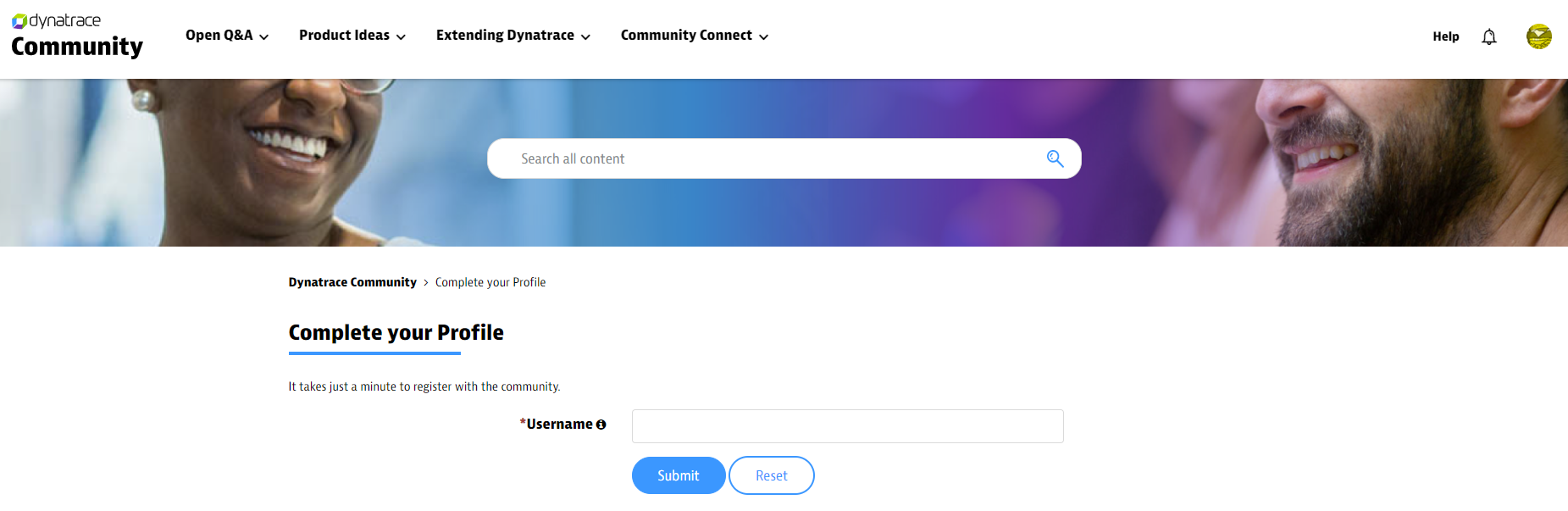Screen dimensions: 1568x511
Task: Select the Extending Dynatrace menu label
Action: [505, 36]
